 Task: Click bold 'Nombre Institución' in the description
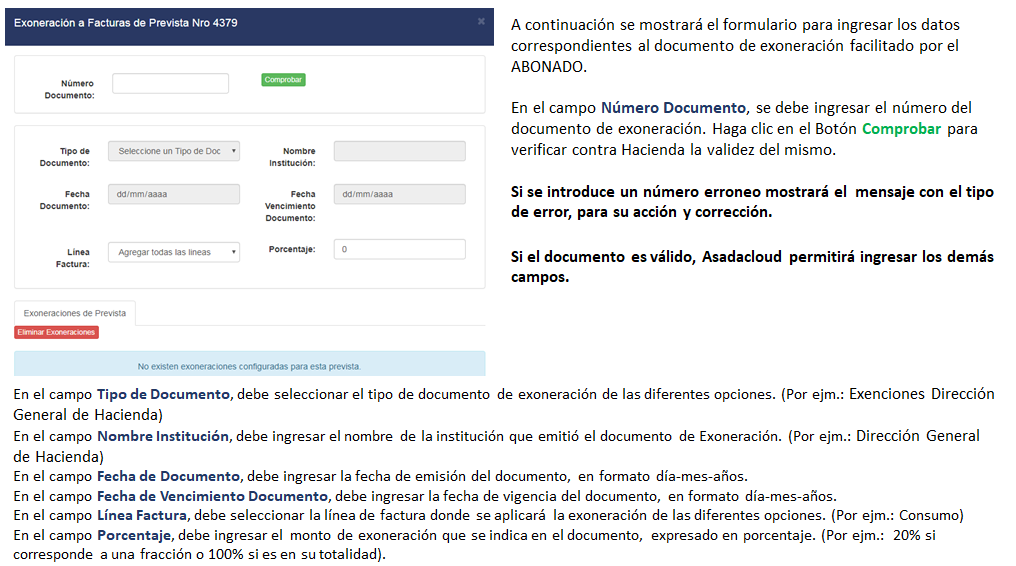click(163, 436)
